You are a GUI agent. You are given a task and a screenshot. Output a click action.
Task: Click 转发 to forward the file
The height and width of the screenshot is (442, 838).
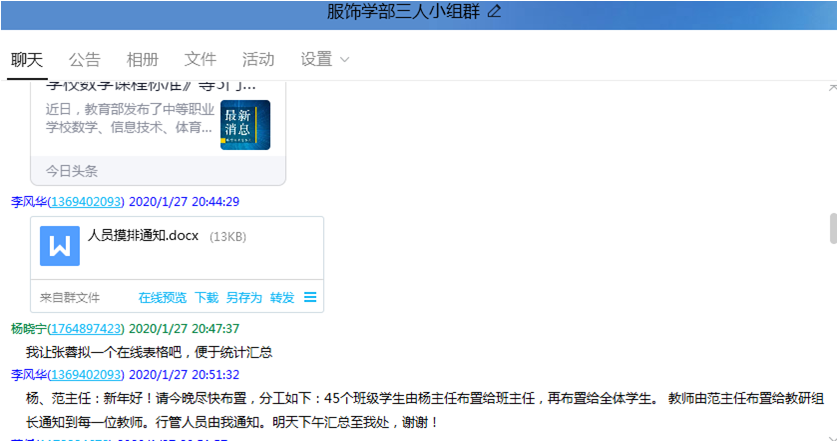point(282,297)
